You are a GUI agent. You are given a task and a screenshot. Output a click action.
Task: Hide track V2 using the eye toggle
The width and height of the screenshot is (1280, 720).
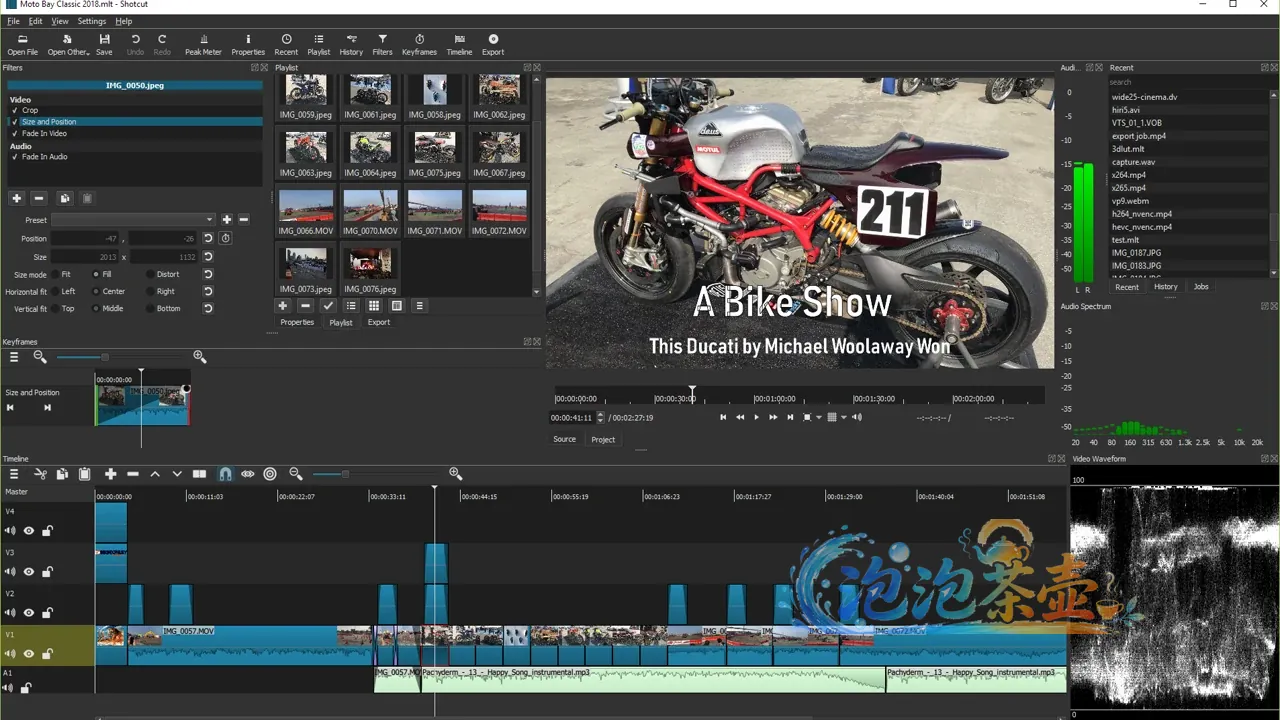pos(29,613)
